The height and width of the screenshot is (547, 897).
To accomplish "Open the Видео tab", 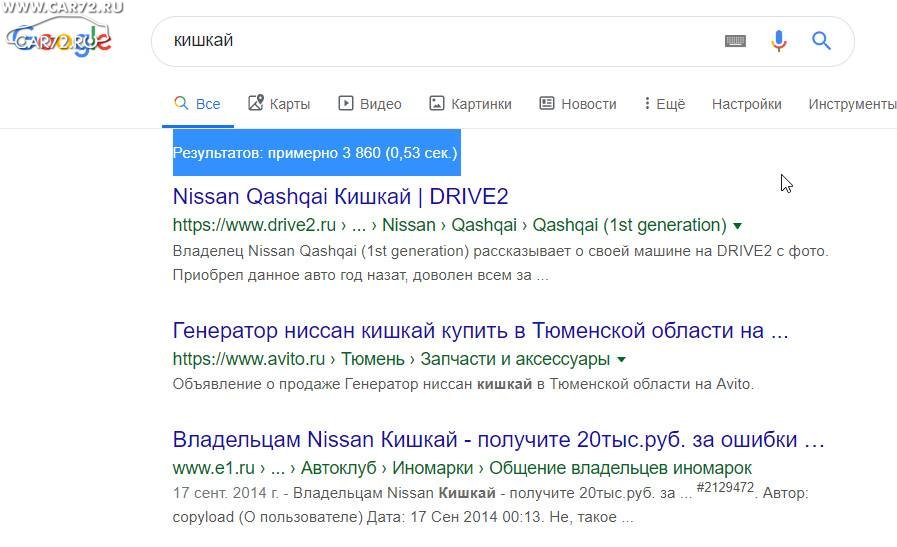I will (x=370, y=104).
